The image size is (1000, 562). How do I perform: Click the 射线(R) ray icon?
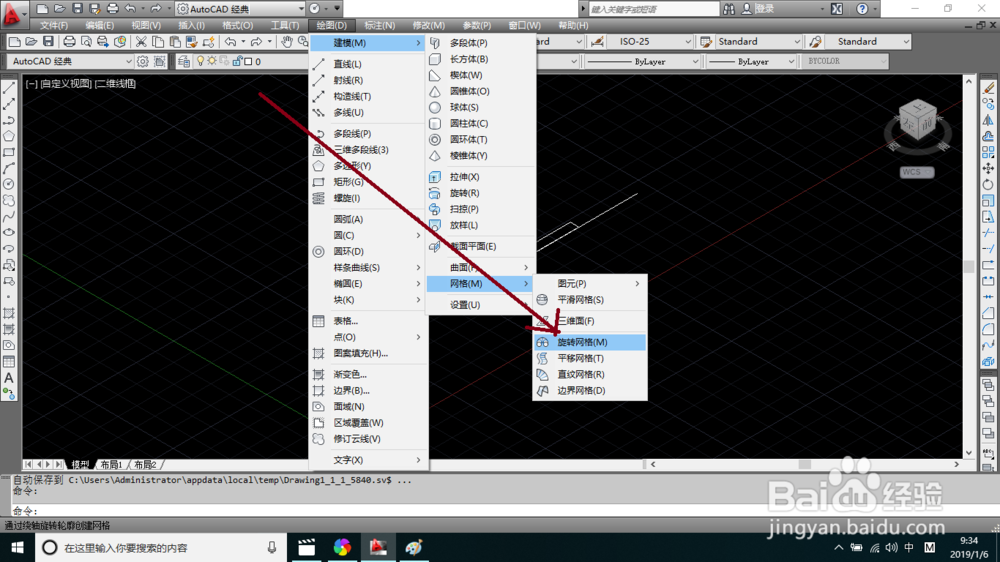coord(319,80)
